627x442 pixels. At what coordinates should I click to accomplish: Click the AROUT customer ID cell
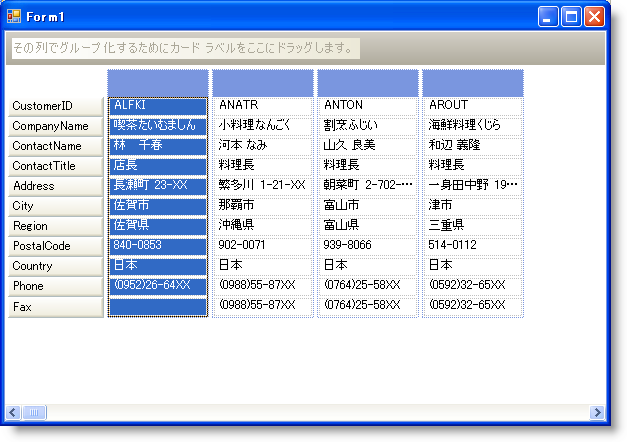[x=473, y=106]
